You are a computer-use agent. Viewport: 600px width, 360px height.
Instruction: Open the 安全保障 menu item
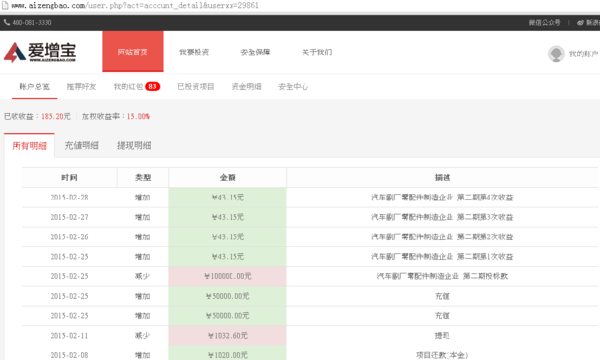coord(255,52)
